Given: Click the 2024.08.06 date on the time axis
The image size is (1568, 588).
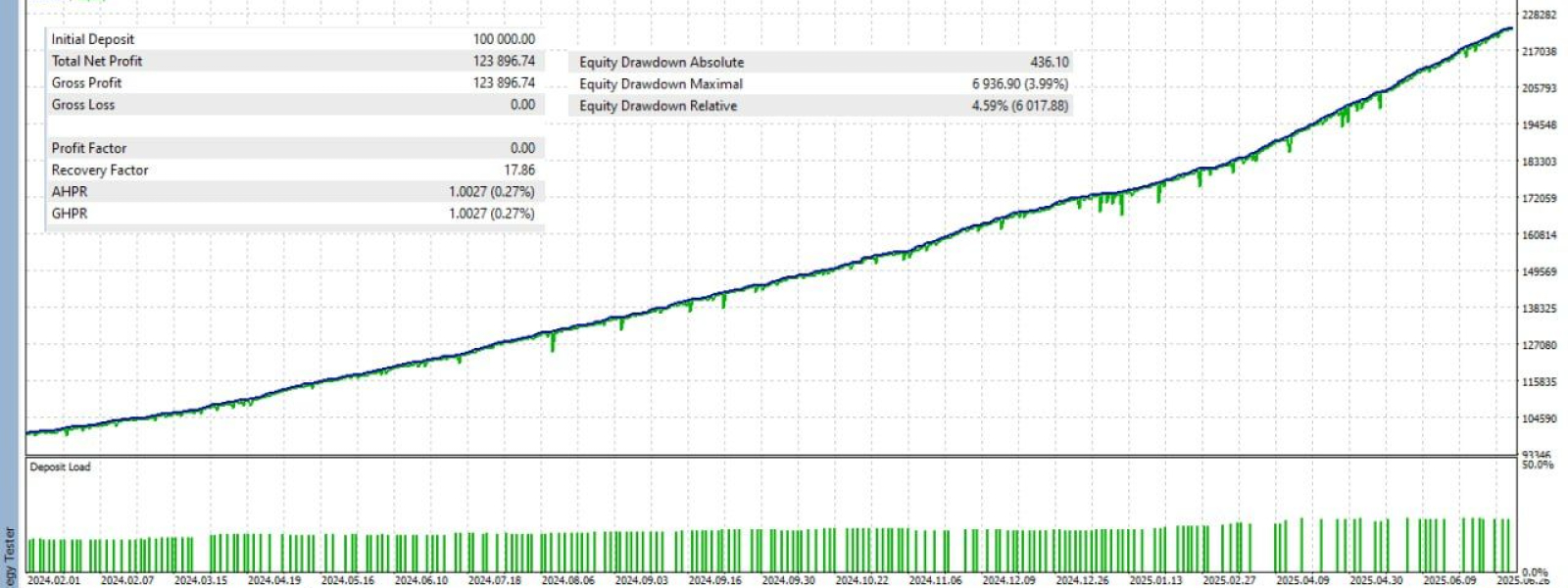Looking at the screenshot, I should (x=567, y=580).
